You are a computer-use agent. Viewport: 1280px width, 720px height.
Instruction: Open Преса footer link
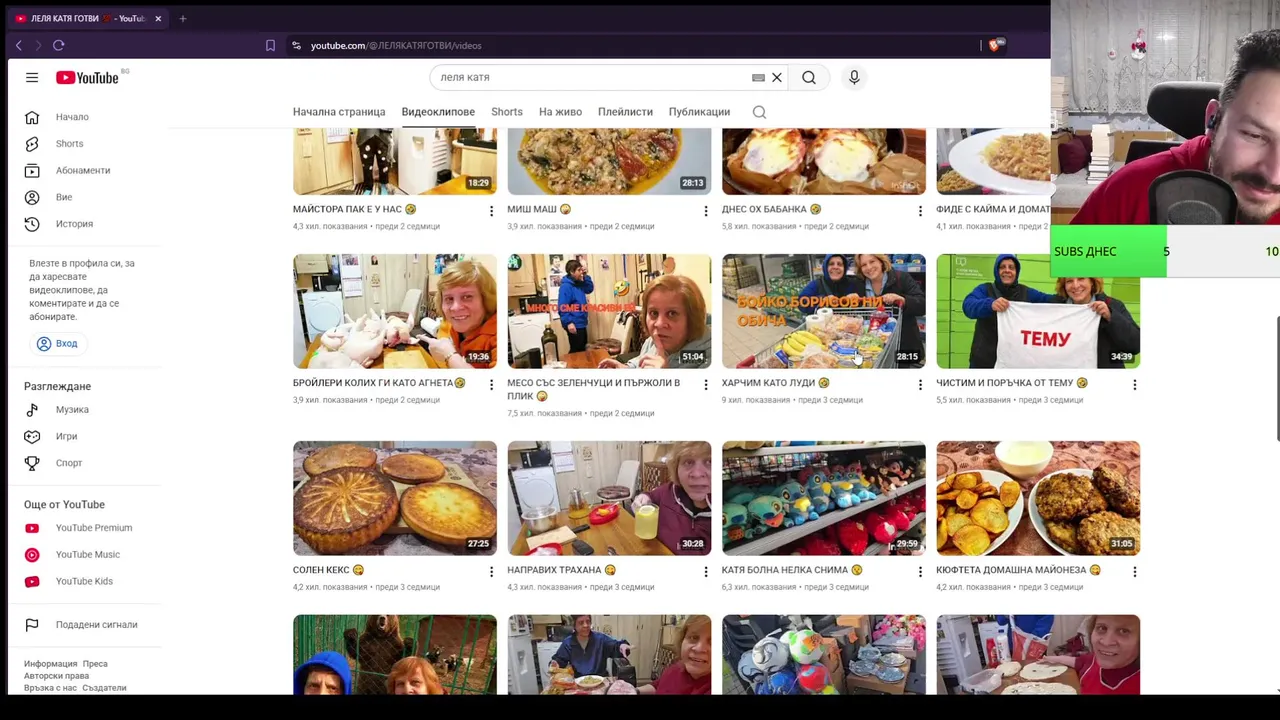tap(95, 664)
